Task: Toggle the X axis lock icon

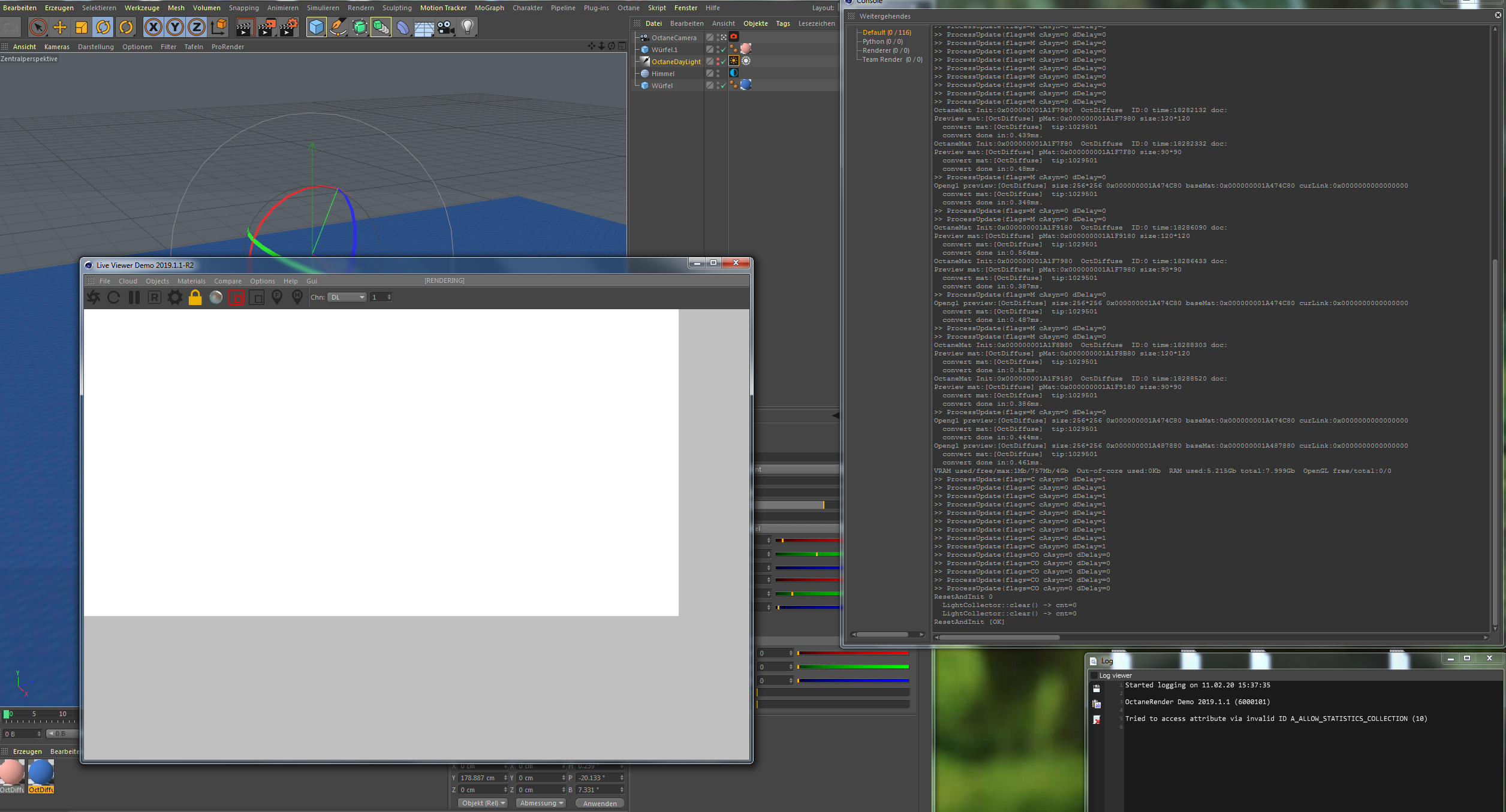Action: click(153, 27)
